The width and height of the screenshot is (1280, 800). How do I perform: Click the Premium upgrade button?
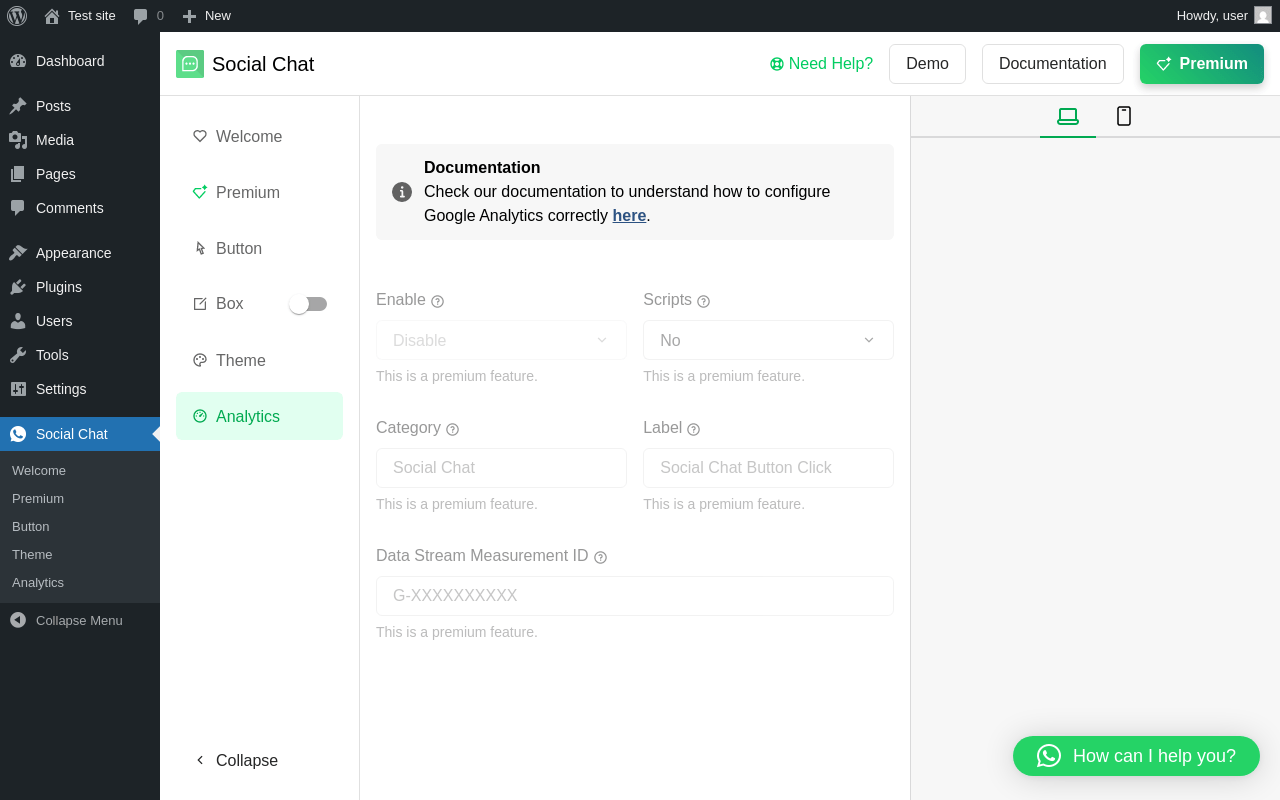click(x=1201, y=64)
